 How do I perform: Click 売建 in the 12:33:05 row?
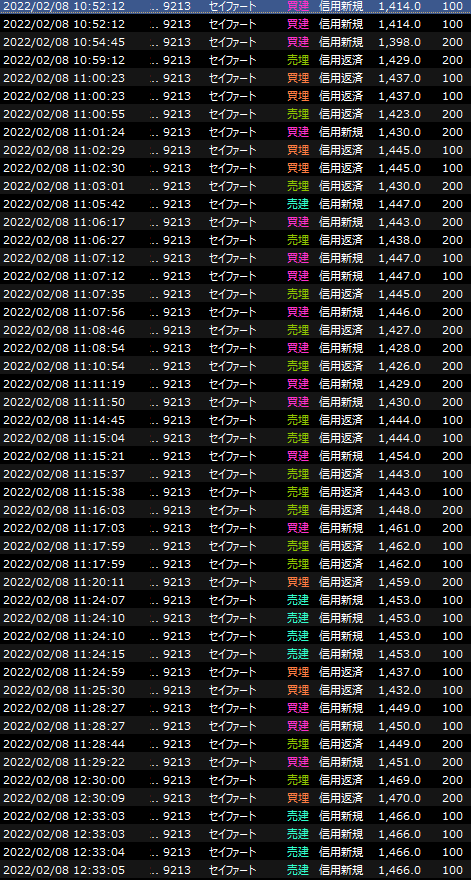click(298, 868)
